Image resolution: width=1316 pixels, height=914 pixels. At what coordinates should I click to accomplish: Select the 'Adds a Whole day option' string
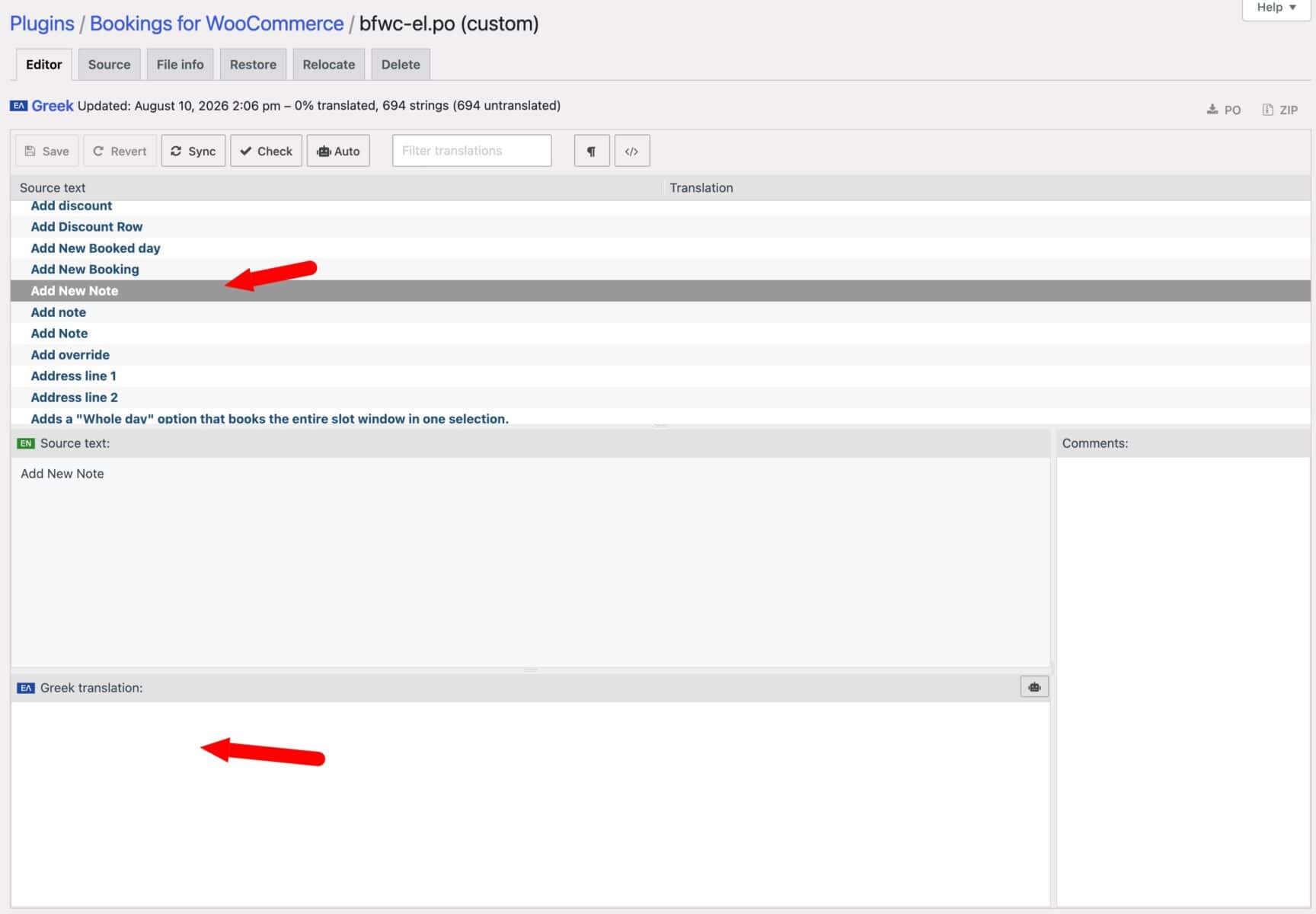pyautogui.click(x=660, y=417)
